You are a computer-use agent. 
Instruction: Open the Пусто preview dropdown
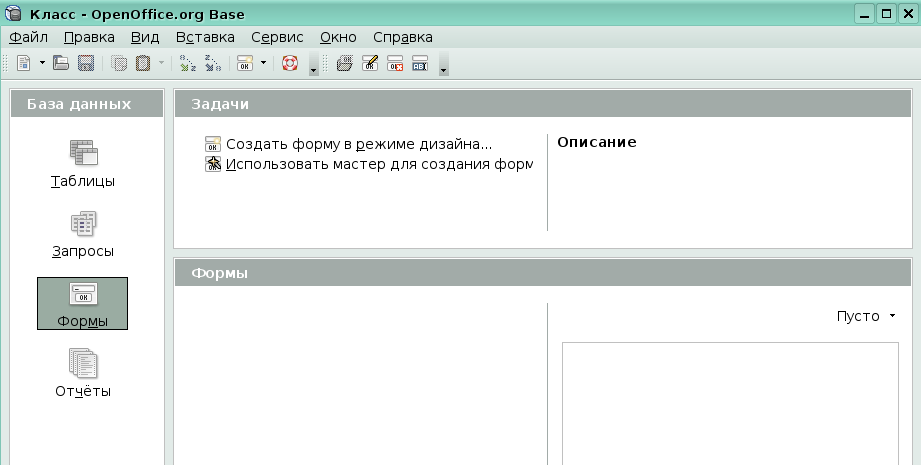click(866, 316)
